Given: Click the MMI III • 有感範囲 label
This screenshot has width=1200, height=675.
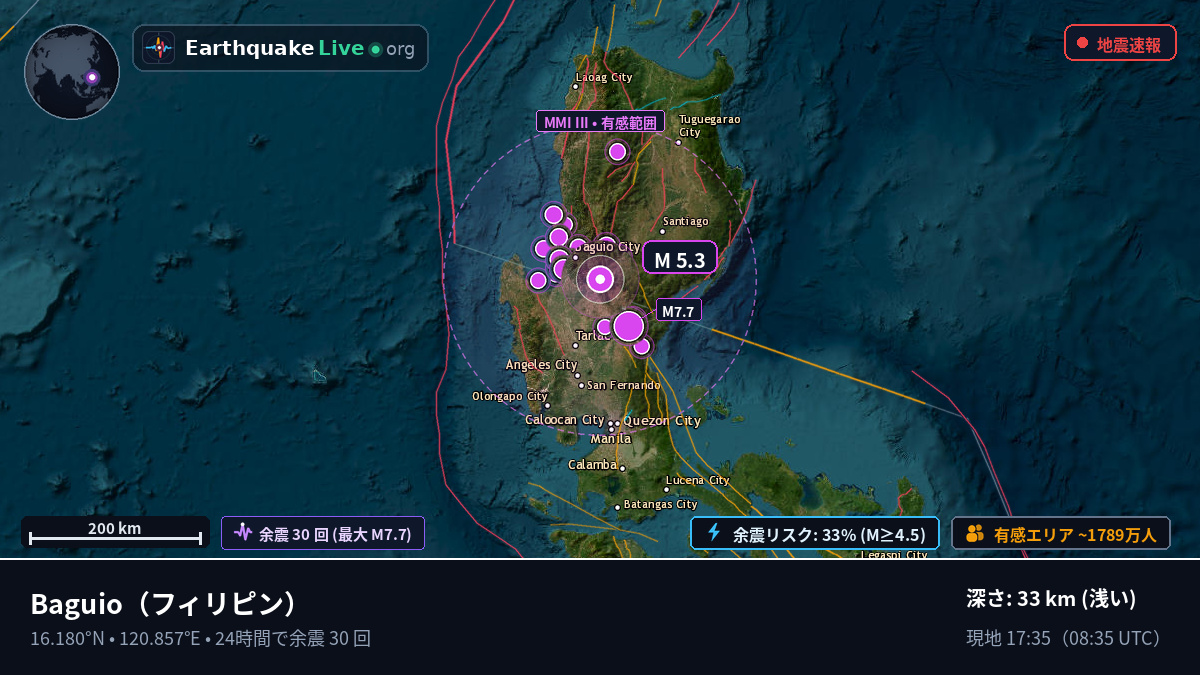Looking at the screenshot, I should (601, 122).
